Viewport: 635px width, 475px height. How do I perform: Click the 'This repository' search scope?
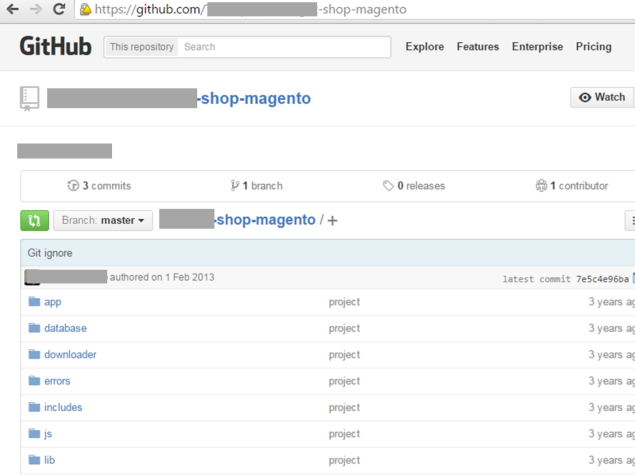point(141,47)
